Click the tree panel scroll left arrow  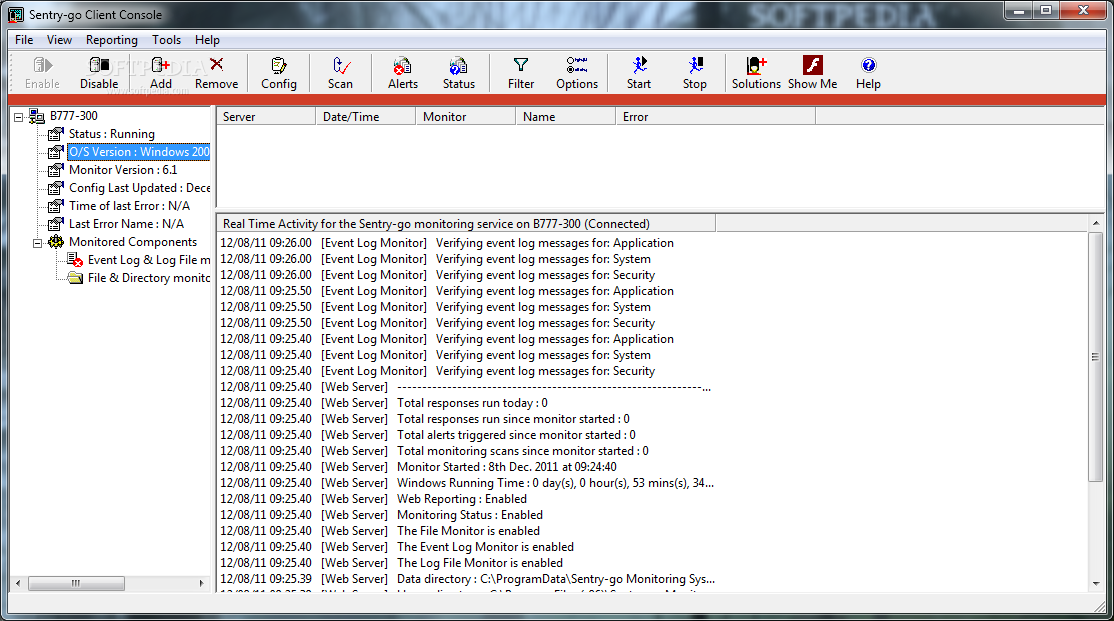(18, 583)
